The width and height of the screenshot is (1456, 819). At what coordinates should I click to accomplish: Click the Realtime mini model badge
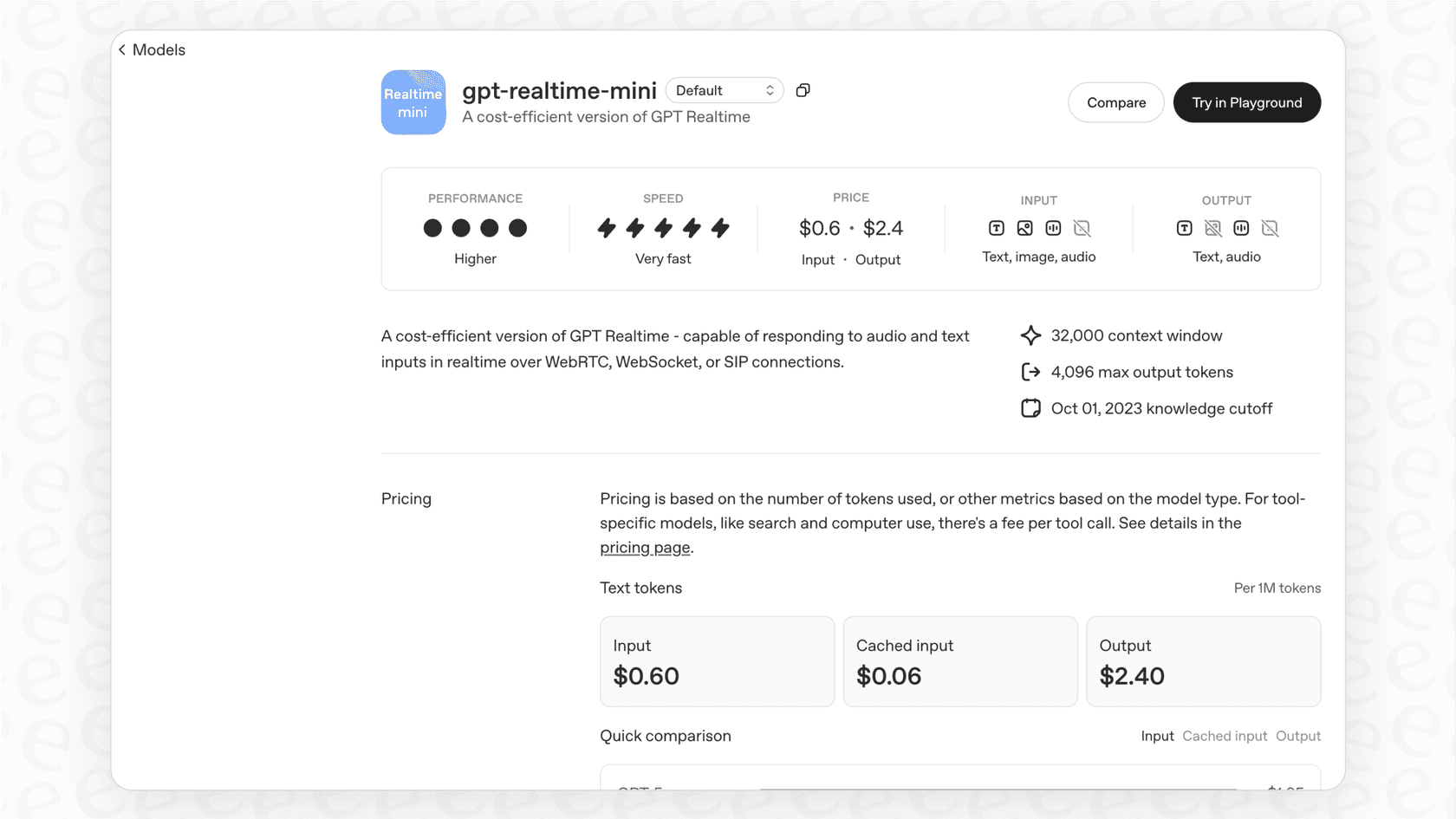[x=413, y=102]
